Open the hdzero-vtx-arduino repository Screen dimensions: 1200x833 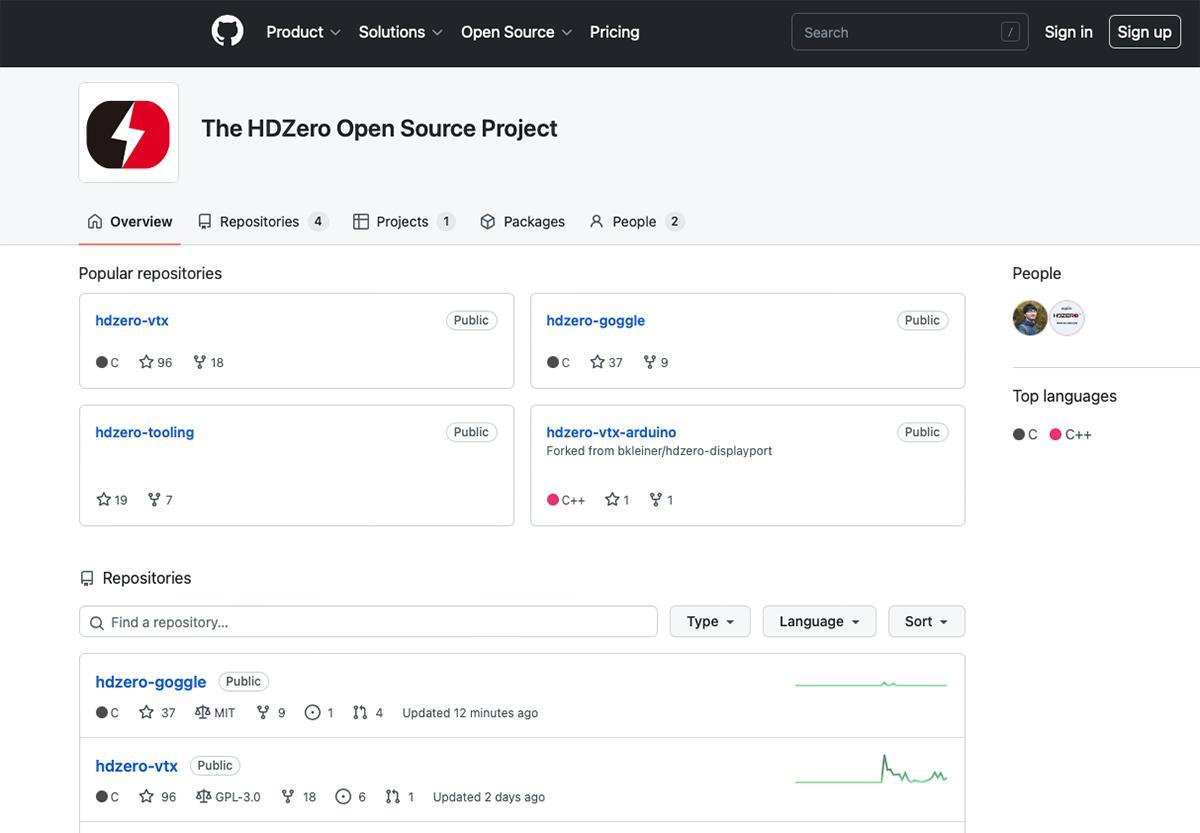click(x=611, y=433)
